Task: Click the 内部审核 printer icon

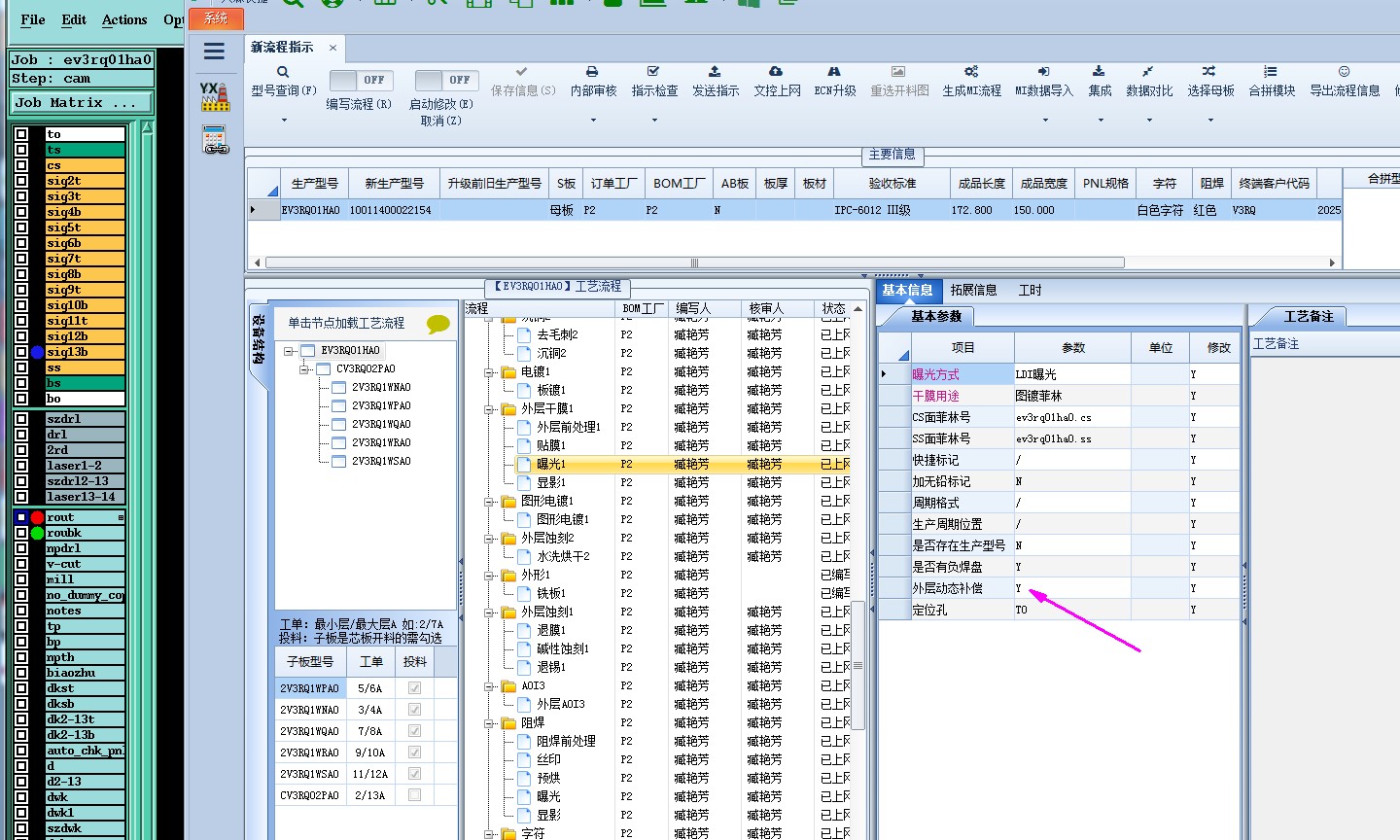Action: 592,72
